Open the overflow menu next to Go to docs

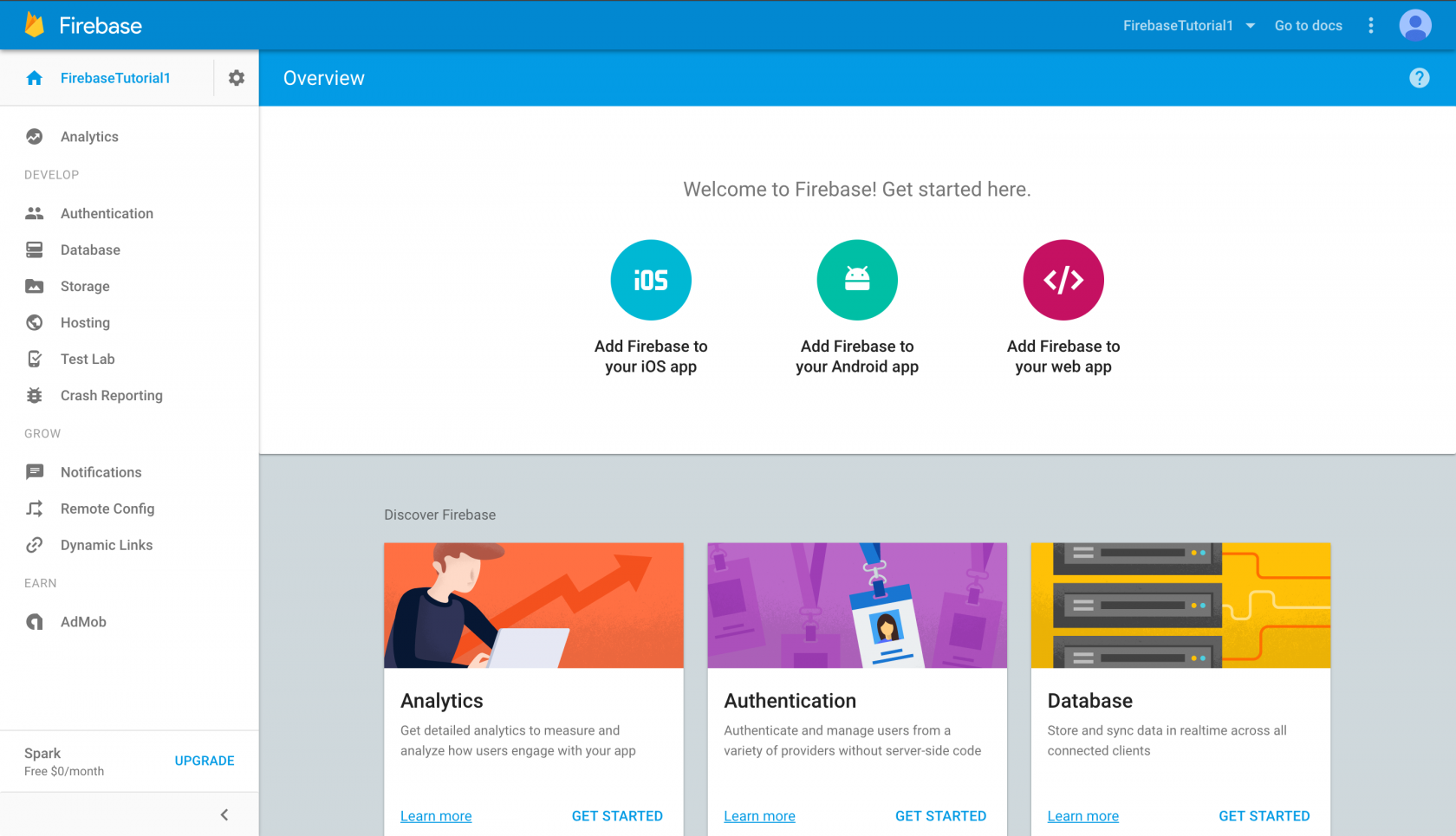click(x=1371, y=25)
